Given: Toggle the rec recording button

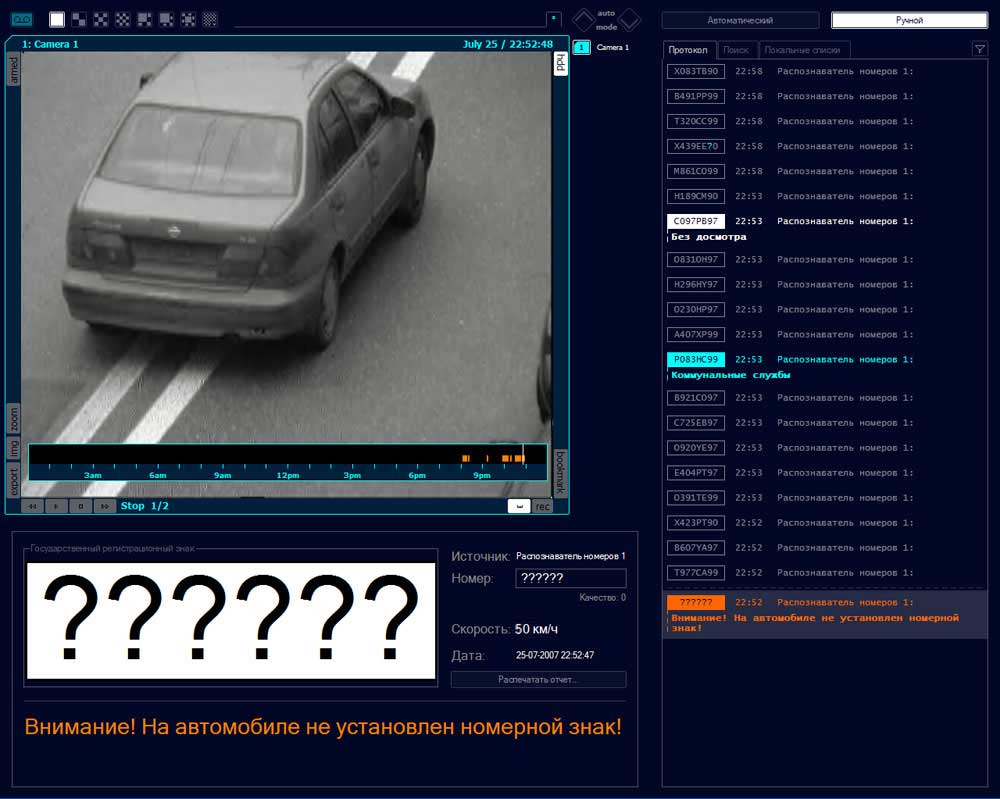Looking at the screenshot, I should pos(542,506).
